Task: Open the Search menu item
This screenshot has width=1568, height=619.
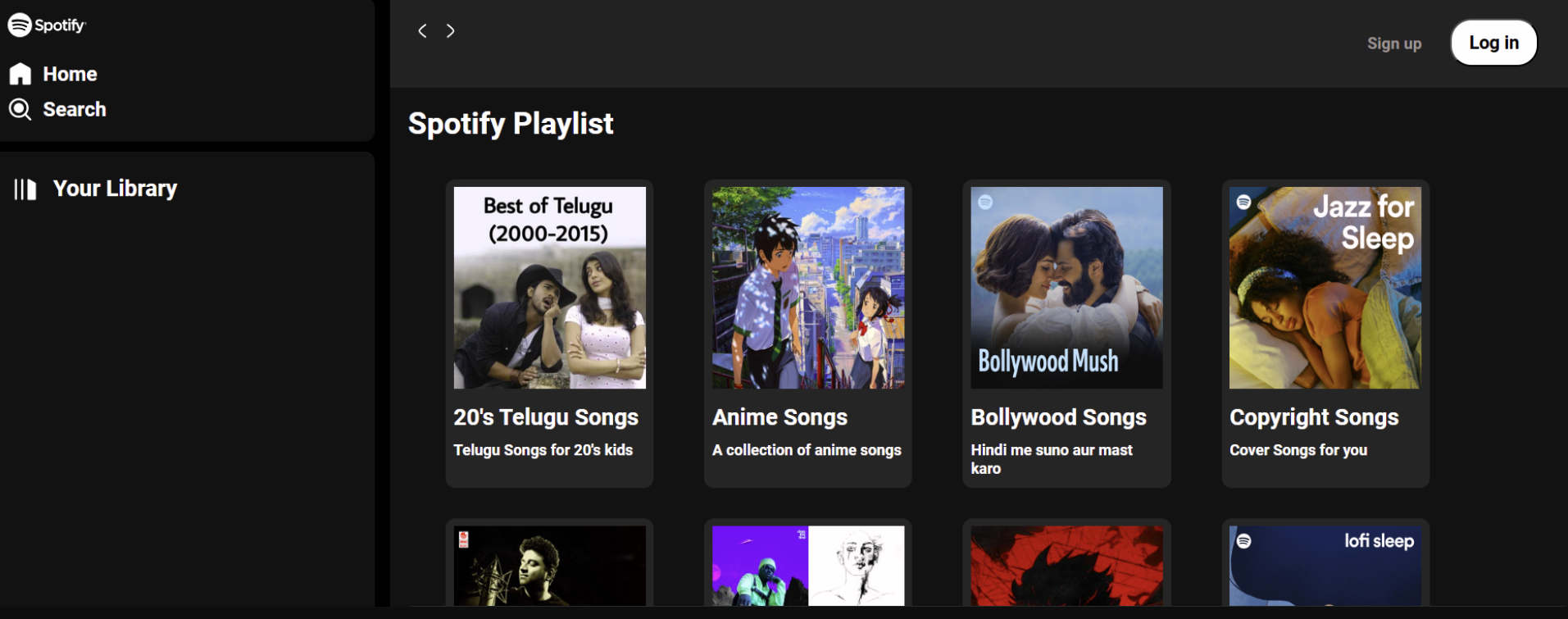Action: tap(74, 110)
